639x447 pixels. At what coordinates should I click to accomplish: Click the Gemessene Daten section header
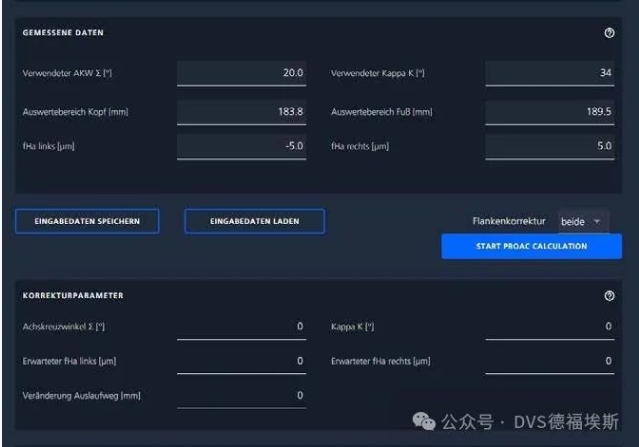[63, 33]
